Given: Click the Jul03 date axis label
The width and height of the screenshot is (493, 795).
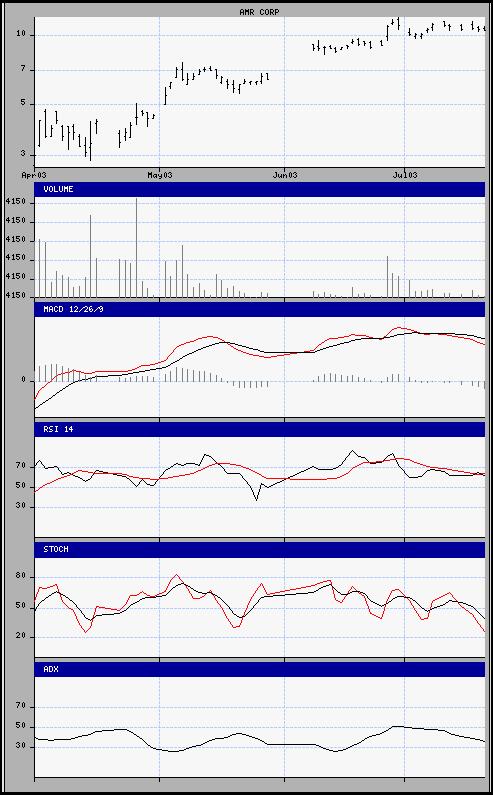Looking at the screenshot, I should [x=405, y=175].
